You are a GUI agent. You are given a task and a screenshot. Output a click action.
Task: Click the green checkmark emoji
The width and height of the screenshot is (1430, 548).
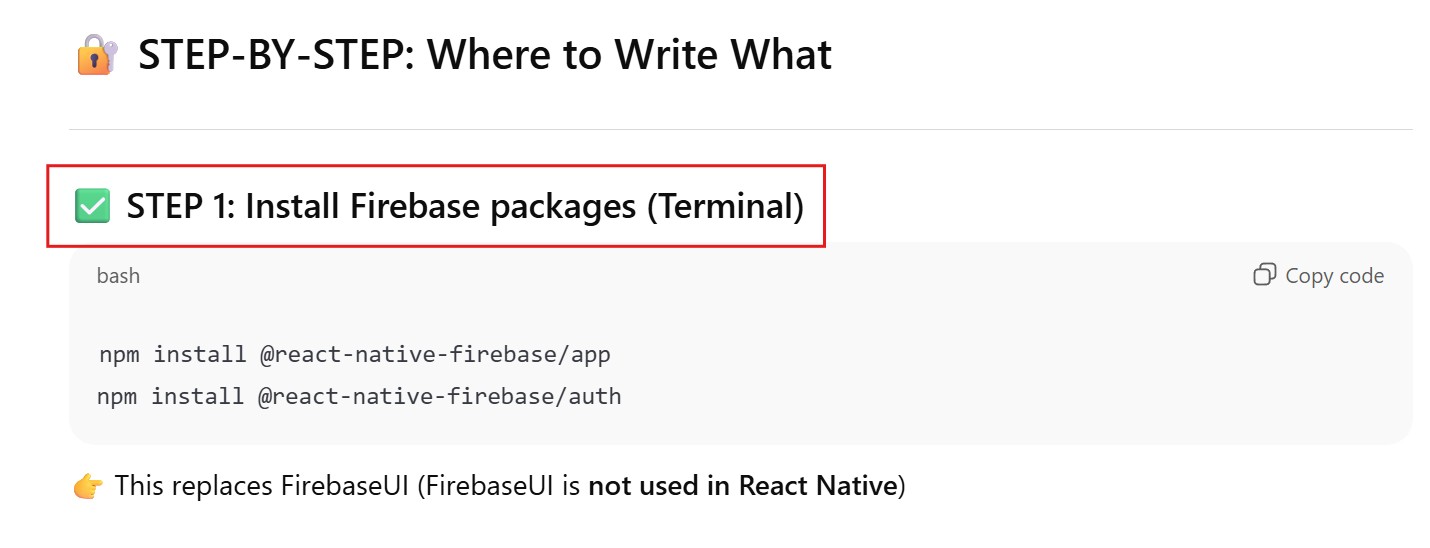pyautogui.click(x=92, y=207)
